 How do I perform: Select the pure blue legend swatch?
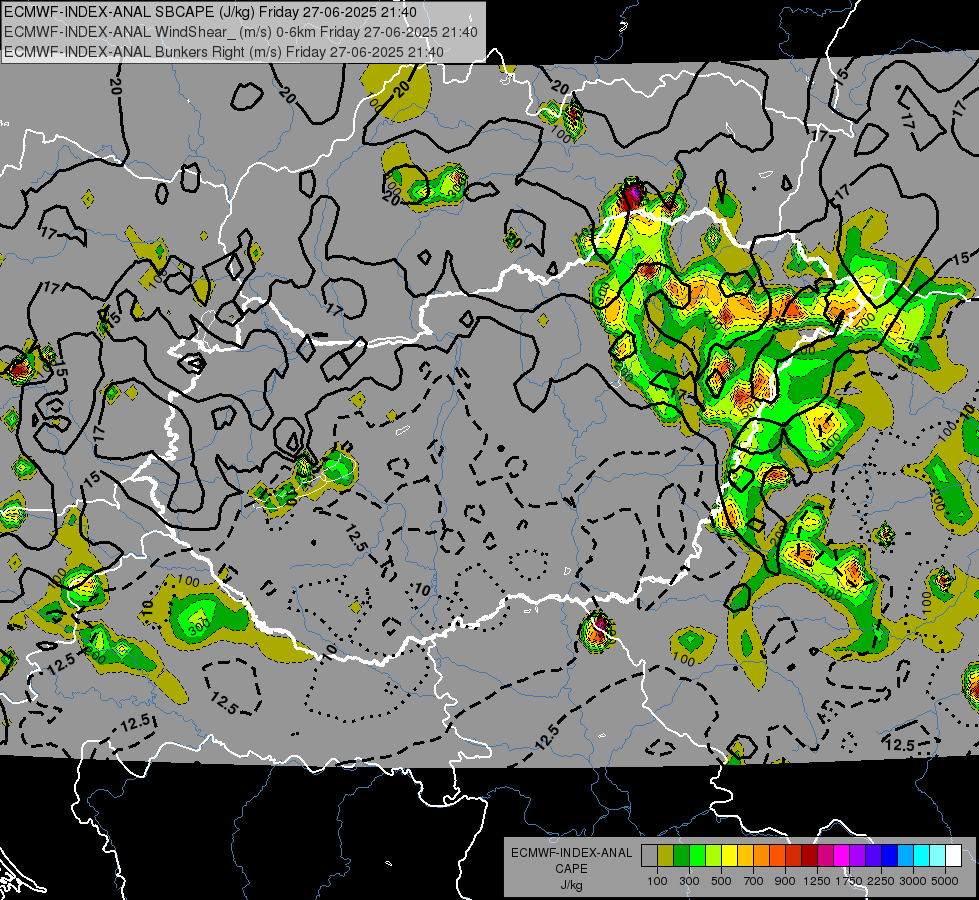coord(889,855)
